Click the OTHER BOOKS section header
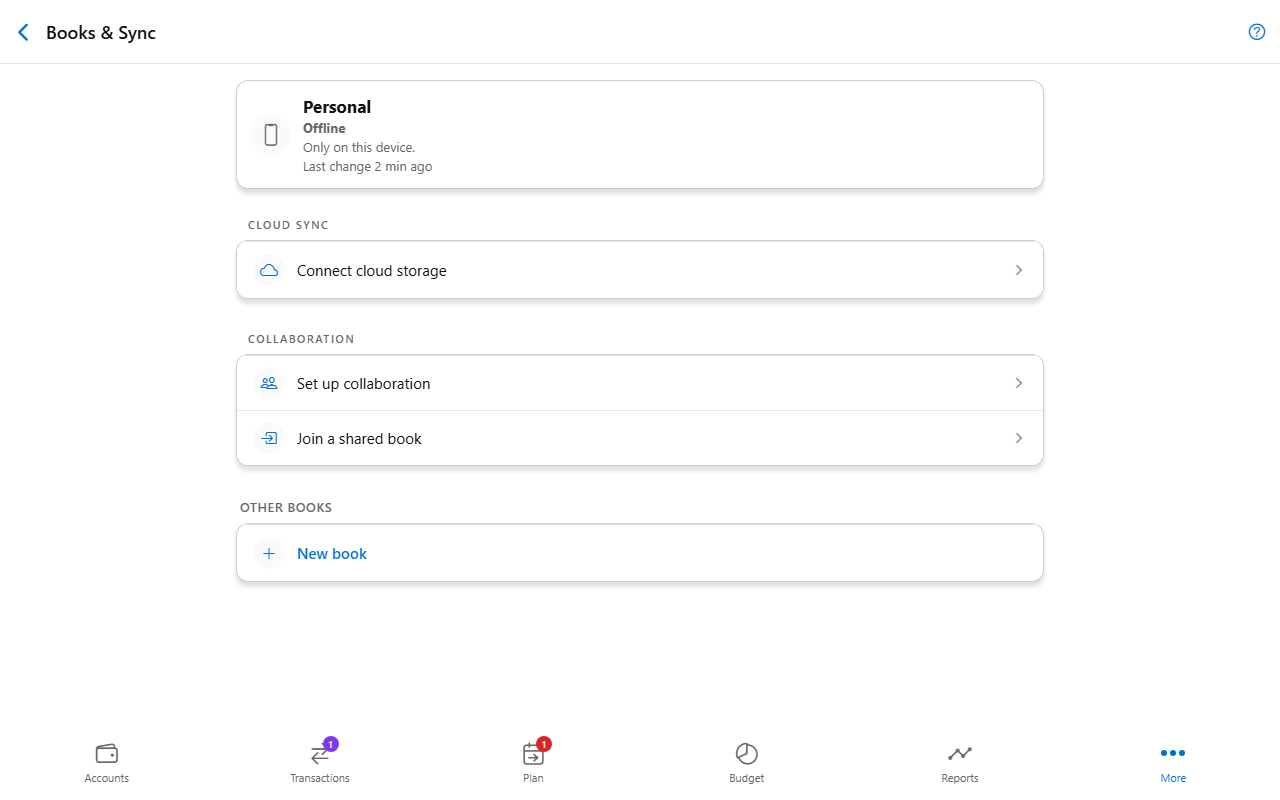 pos(286,507)
